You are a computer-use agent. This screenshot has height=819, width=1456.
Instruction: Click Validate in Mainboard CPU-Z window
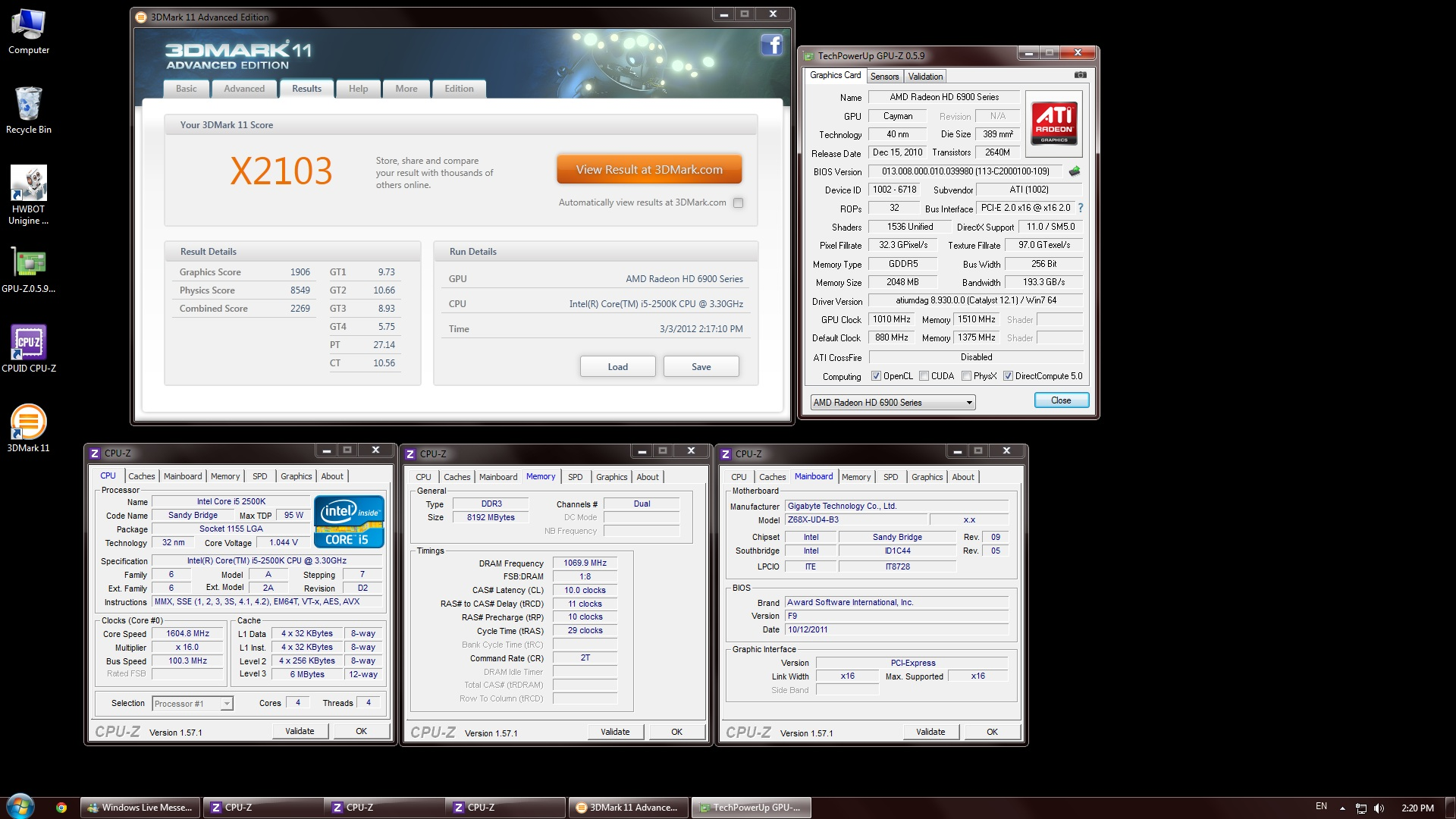(930, 732)
